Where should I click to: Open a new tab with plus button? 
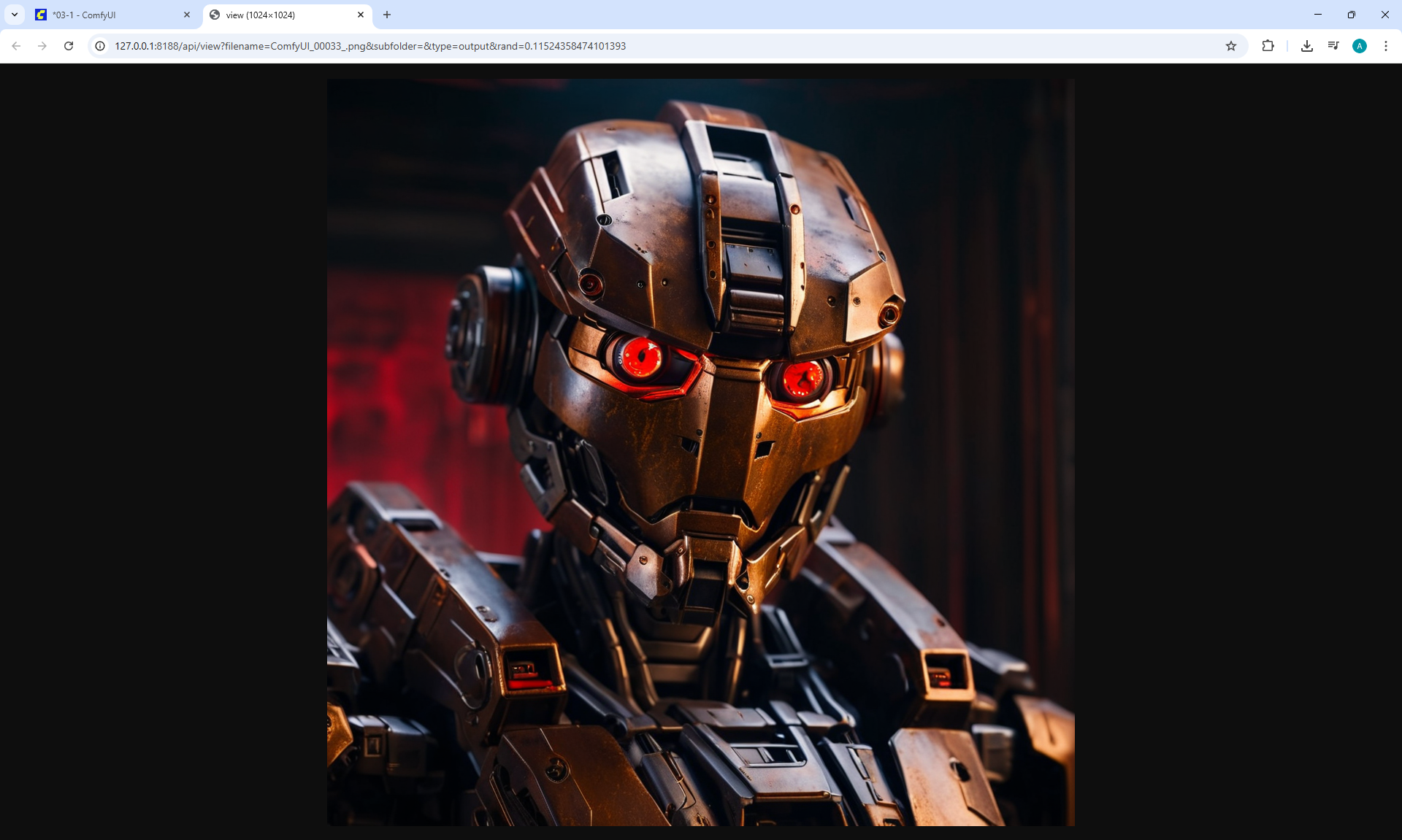point(387,15)
